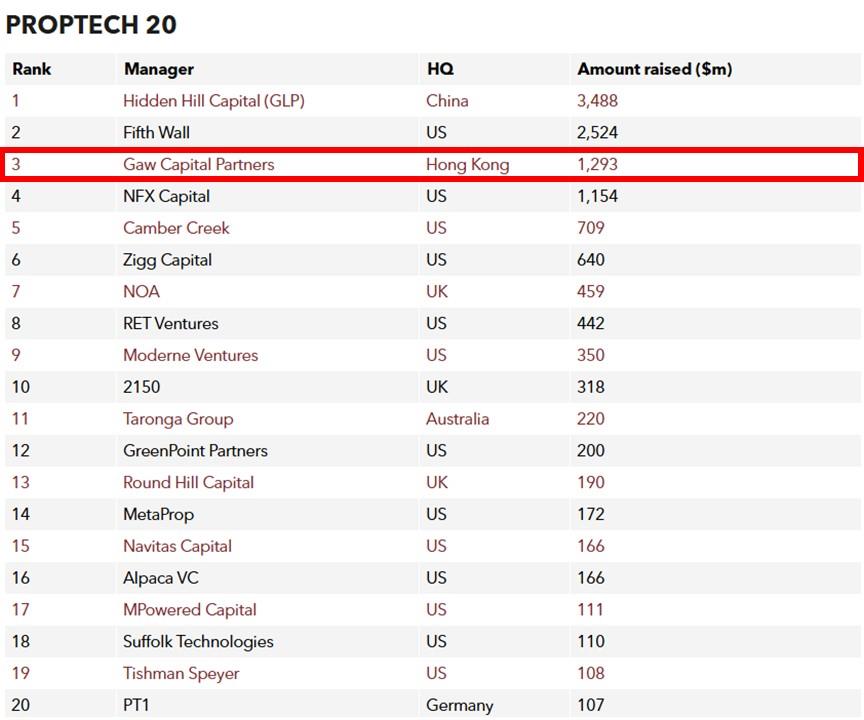Viewport: 864px width, 720px height.
Task: Click NFX Capital in the Manager column
Action: pos(166,197)
